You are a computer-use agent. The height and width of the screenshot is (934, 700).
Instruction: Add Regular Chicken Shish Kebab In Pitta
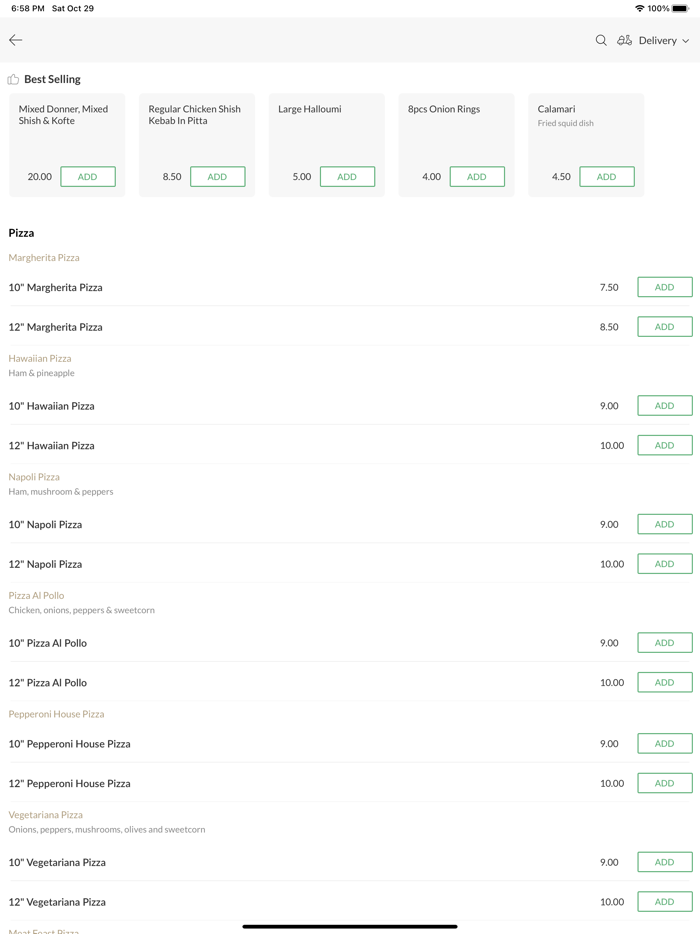217,177
